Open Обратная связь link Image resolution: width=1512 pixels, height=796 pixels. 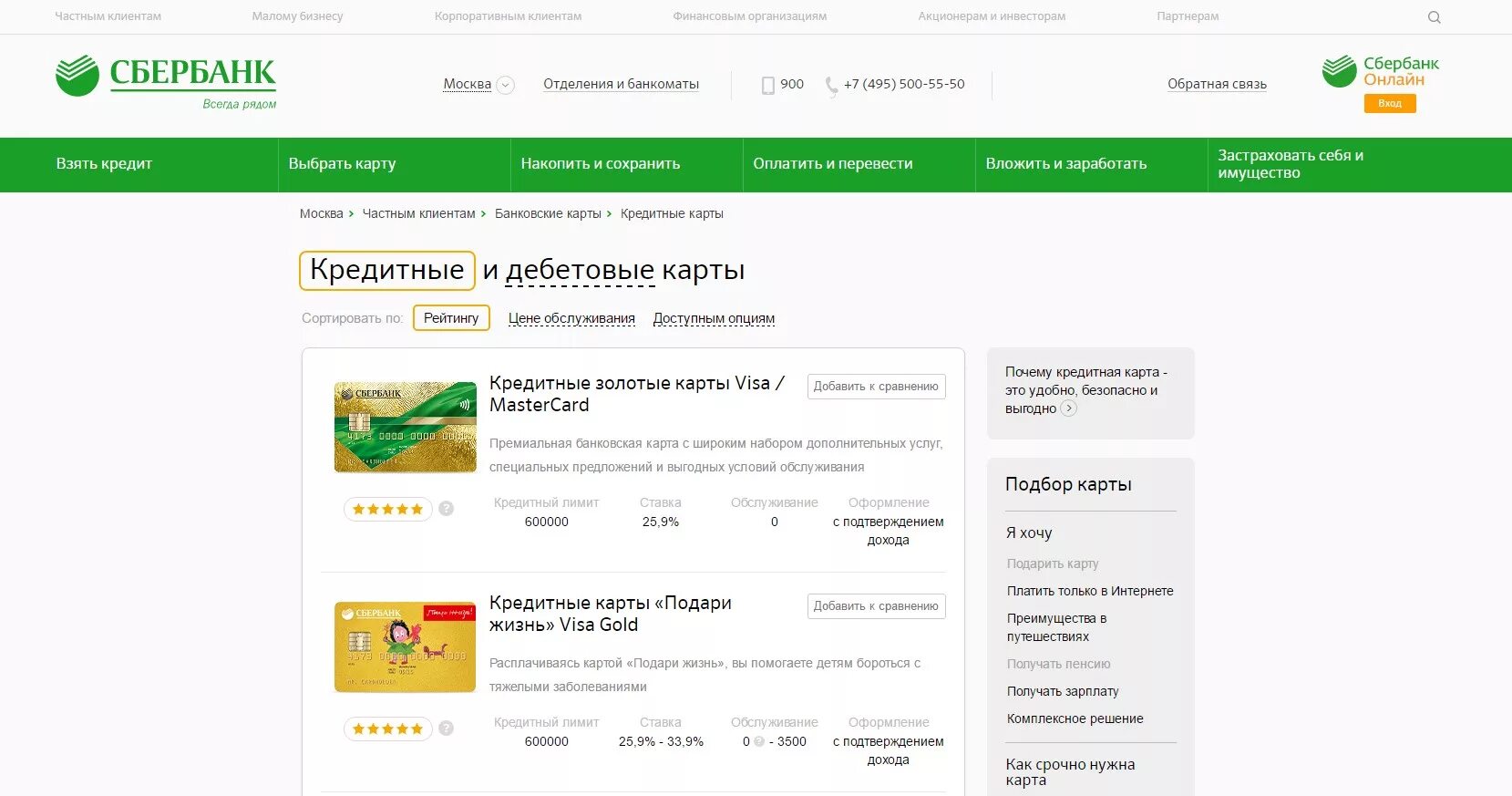[x=1217, y=84]
